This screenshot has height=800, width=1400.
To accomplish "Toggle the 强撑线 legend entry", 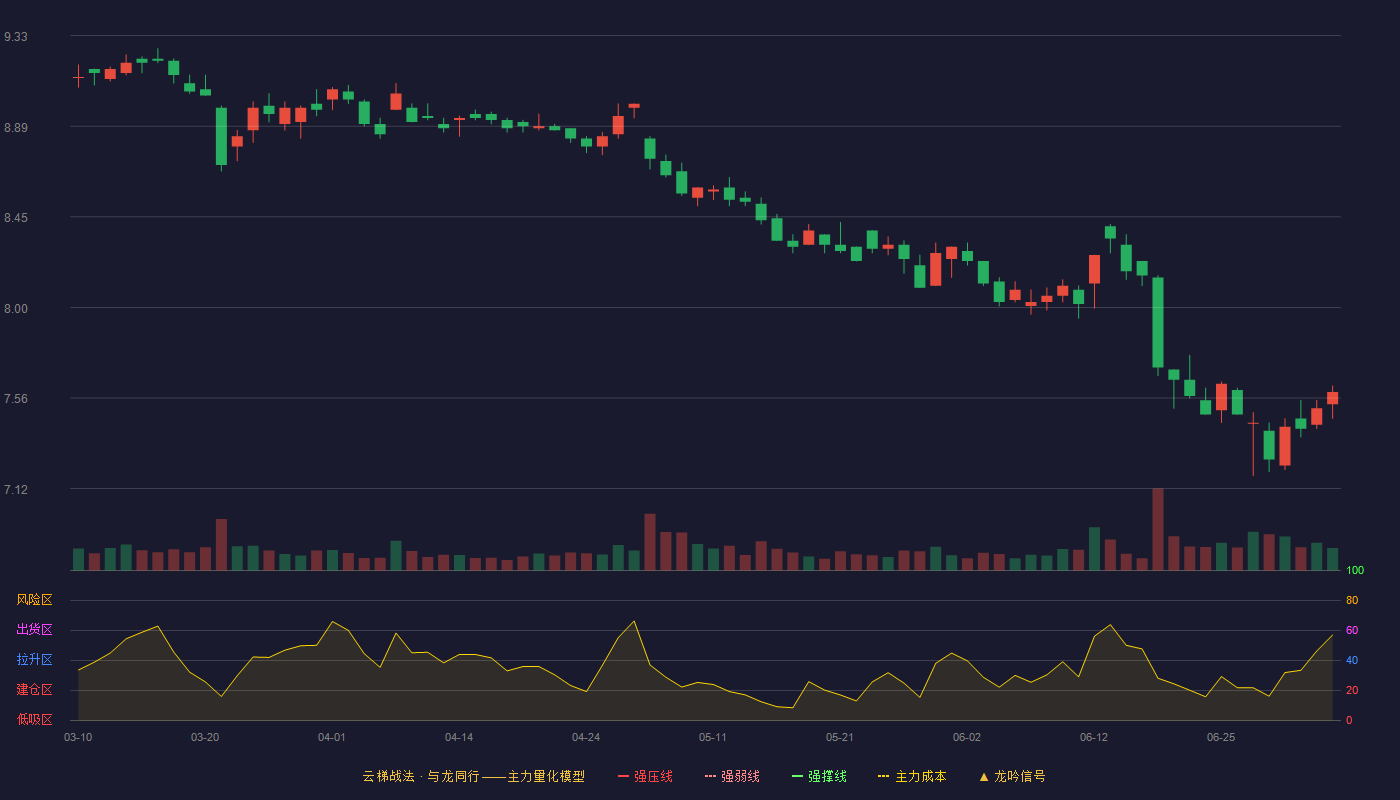I will point(819,776).
